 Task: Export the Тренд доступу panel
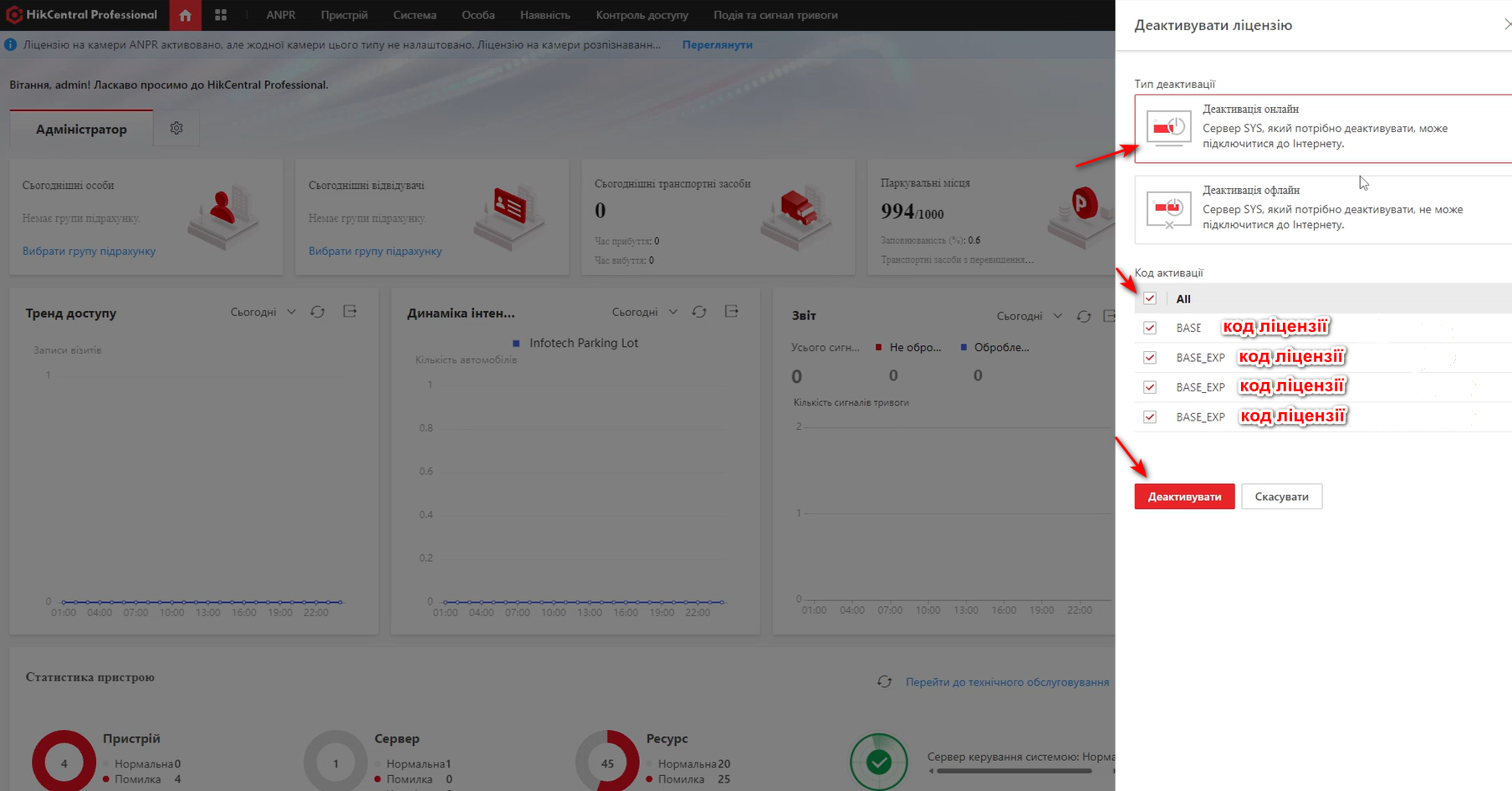point(350,312)
